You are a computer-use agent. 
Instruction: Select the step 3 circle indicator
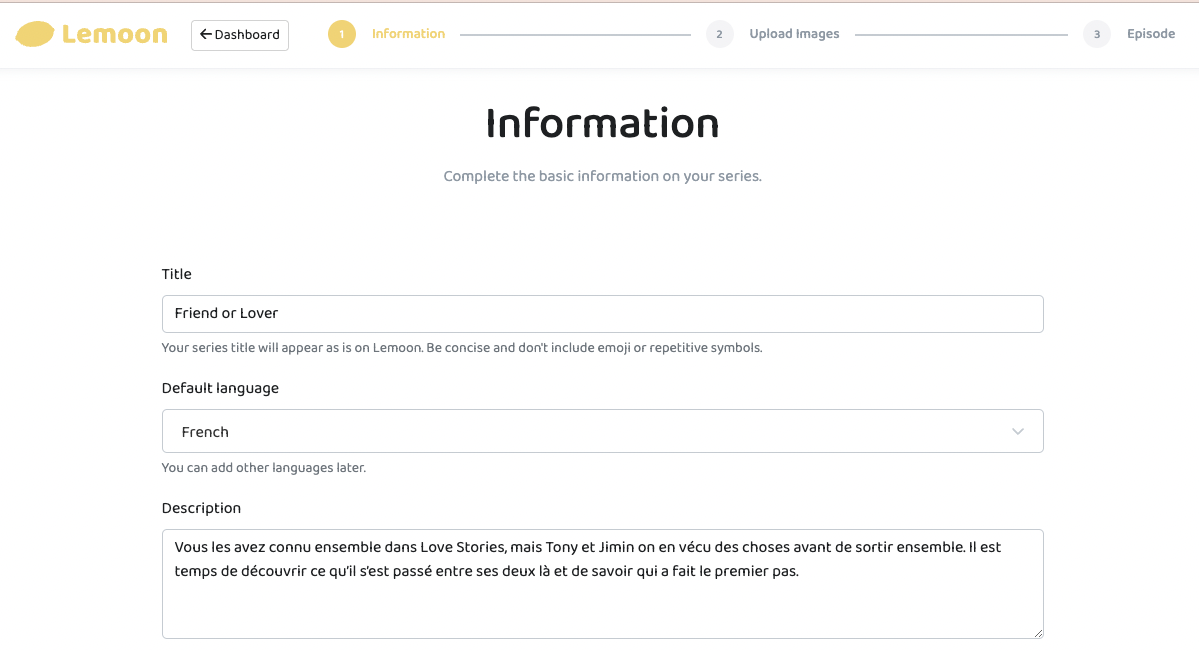coord(1097,35)
